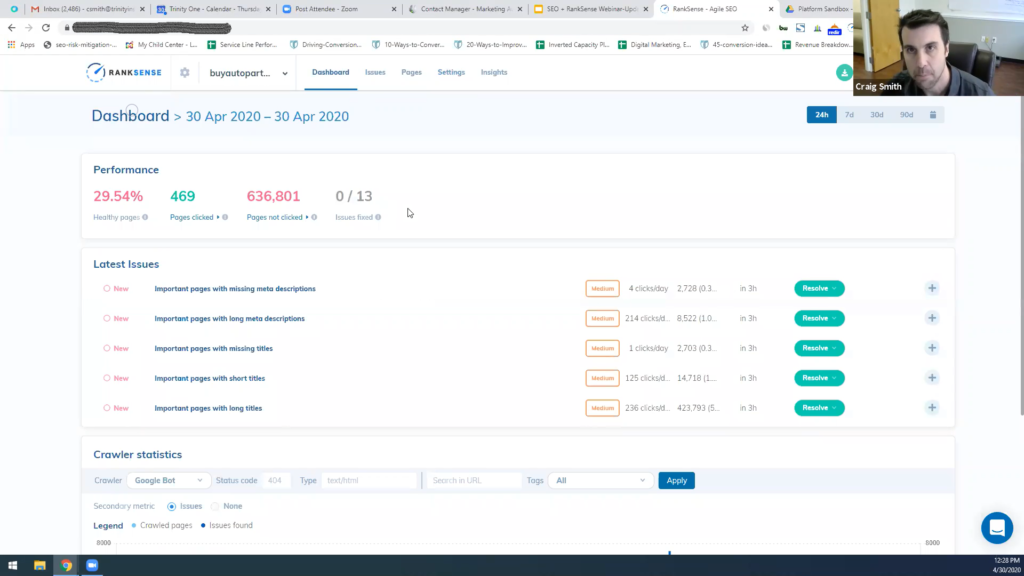Click Crawled pages legend color dot
The height and width of the screenshot is (576, 1024).
[x=134, y=525]
